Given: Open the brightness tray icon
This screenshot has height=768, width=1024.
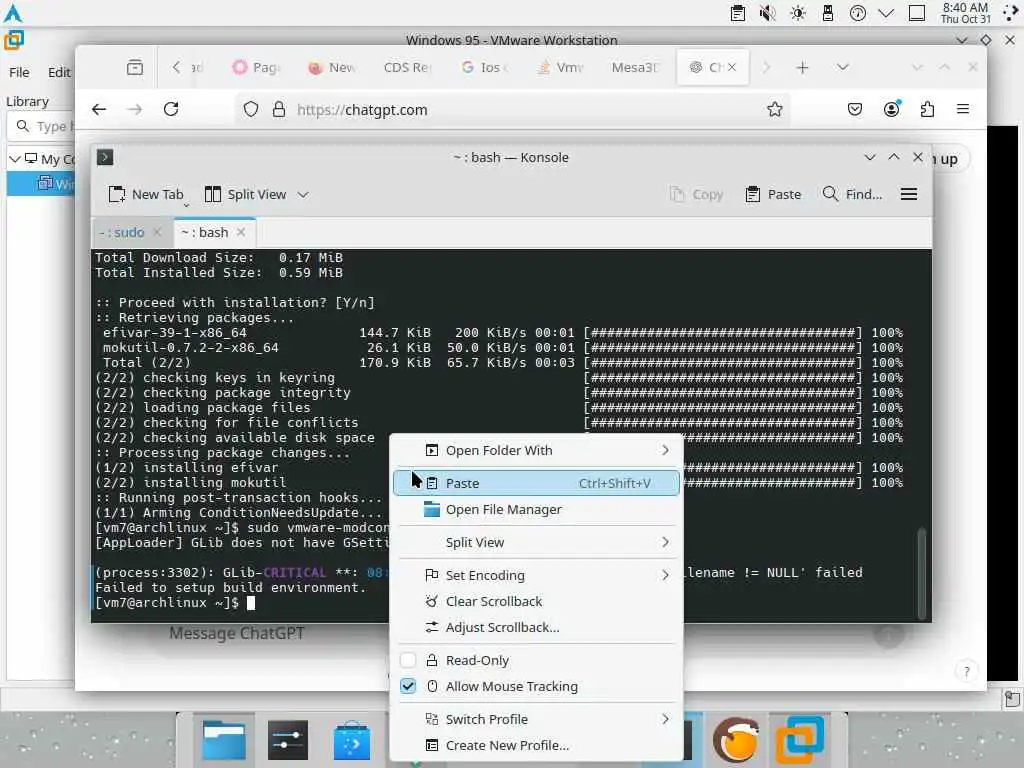Looking at the screenshot, I should click(x=798, y=13).
